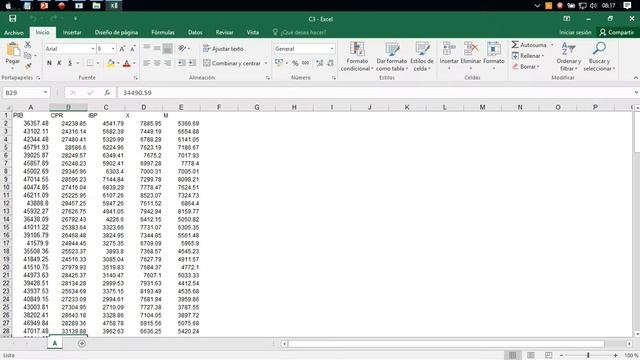Click Iniciar sesión link
Viewport: 640px width, 360px height.
click(575, 32)
